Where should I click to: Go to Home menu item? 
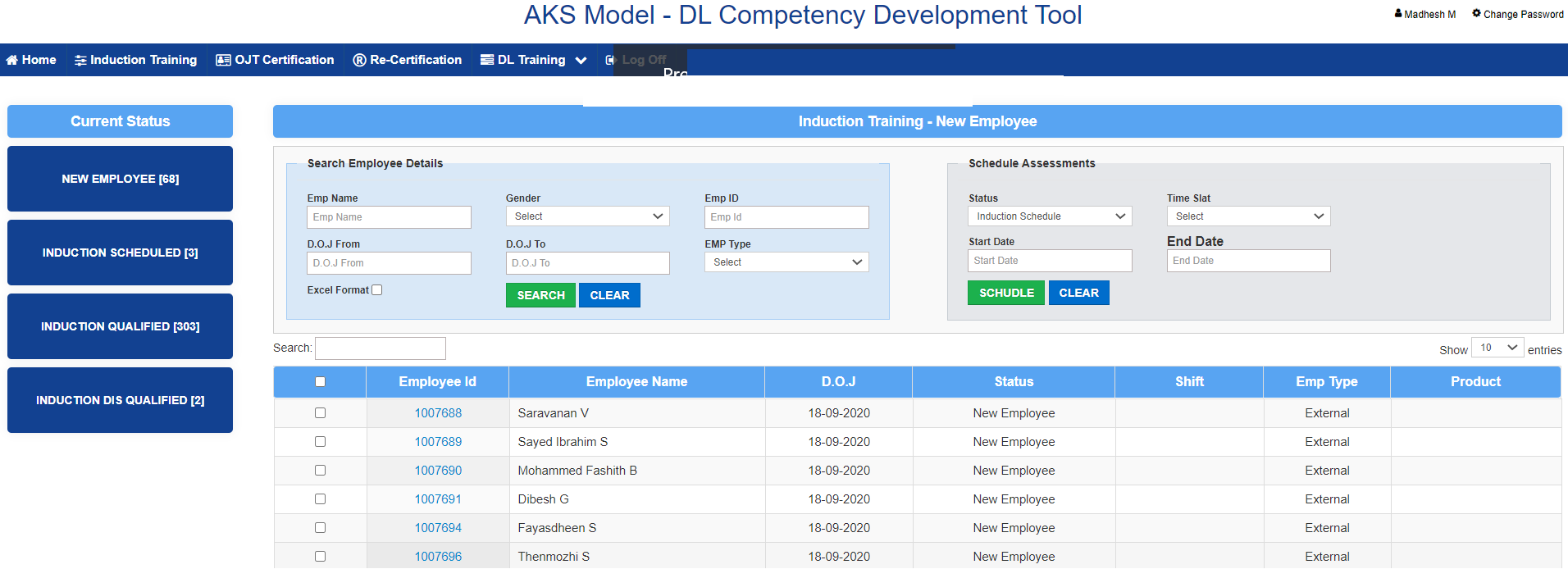31,60
